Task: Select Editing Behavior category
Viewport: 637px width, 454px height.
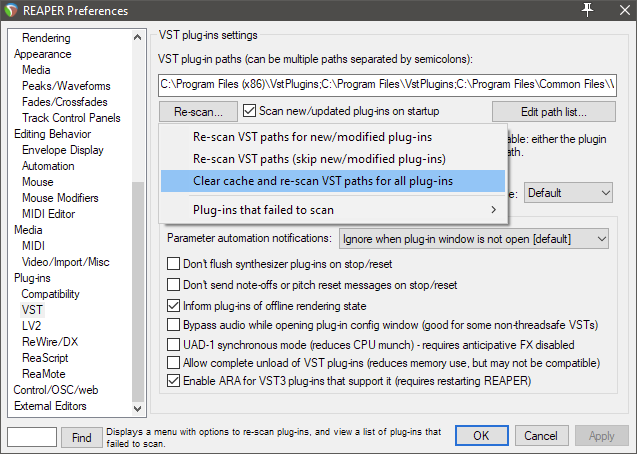Action: tap(52, 134)
